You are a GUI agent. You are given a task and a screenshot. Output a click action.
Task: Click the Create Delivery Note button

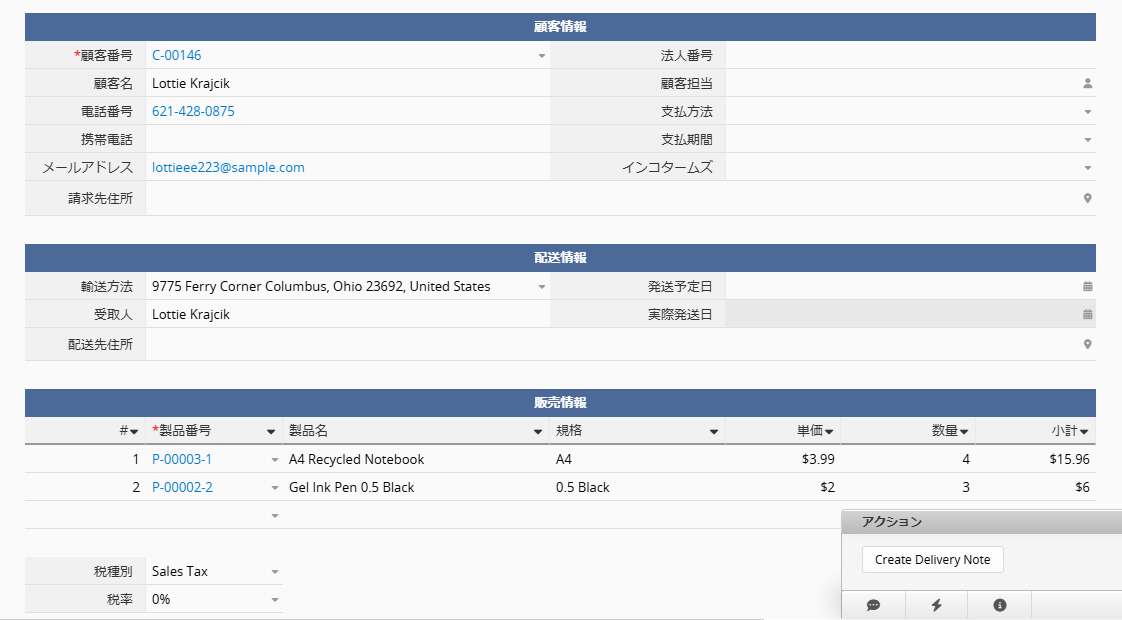[932, 560]
